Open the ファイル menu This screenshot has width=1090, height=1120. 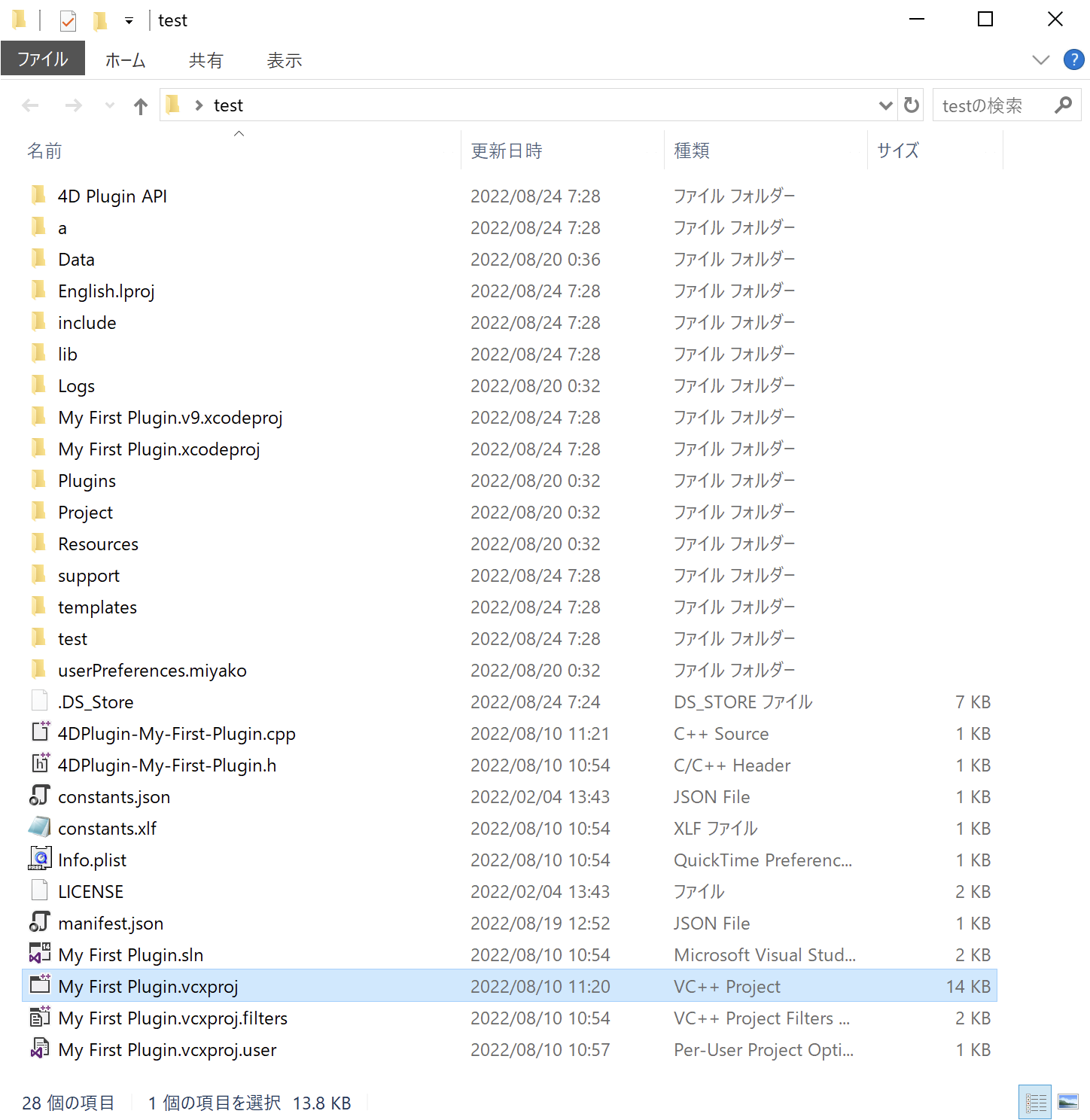pos(43,58)
